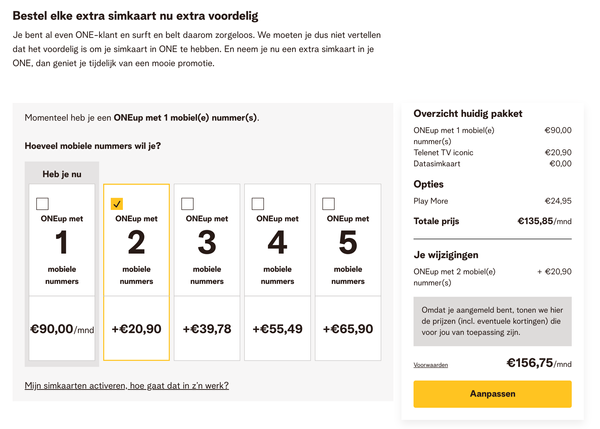Image resolution: width=600 pixels, height=429 pixels.
Task: Tick the ONEup met 3 checkbox
Action: click(x=188, y=204)
